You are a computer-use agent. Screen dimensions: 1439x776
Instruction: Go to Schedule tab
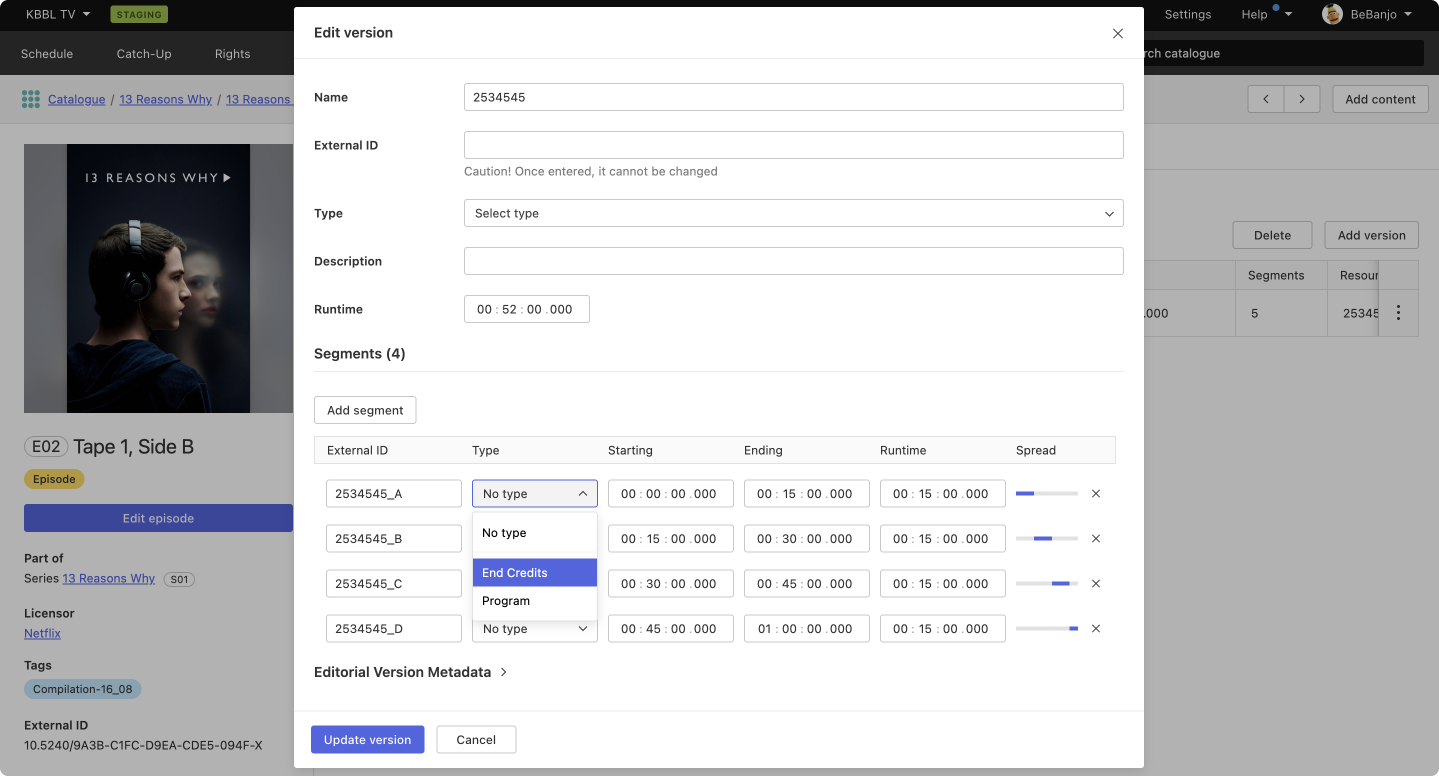click(47, 54)
